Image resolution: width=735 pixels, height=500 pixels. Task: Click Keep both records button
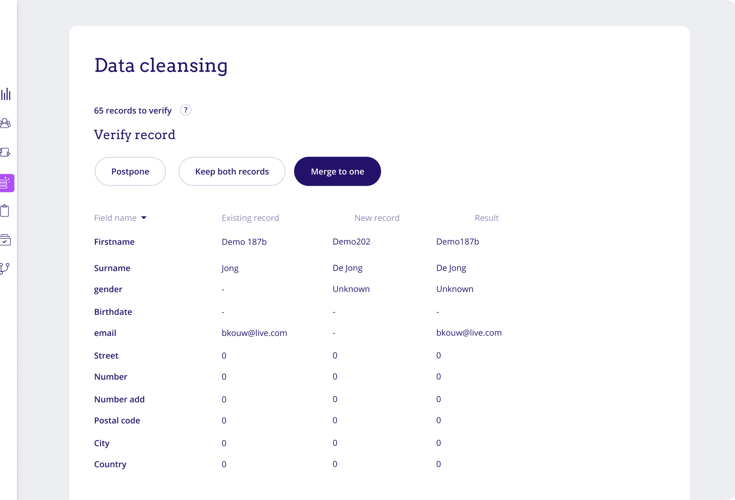[232, 171]
